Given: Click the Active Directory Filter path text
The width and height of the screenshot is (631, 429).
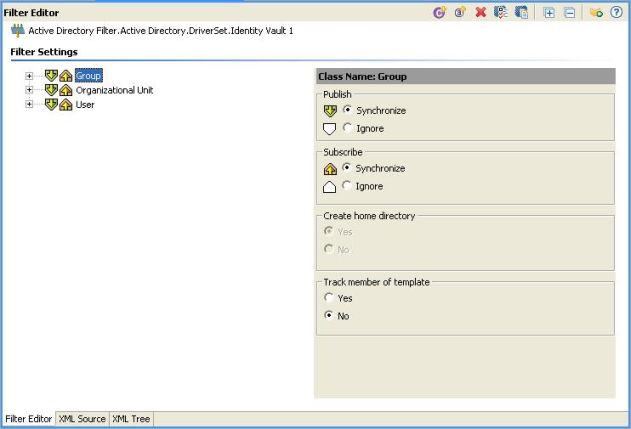Looking at the screenshot, I should tap(161, 31).
